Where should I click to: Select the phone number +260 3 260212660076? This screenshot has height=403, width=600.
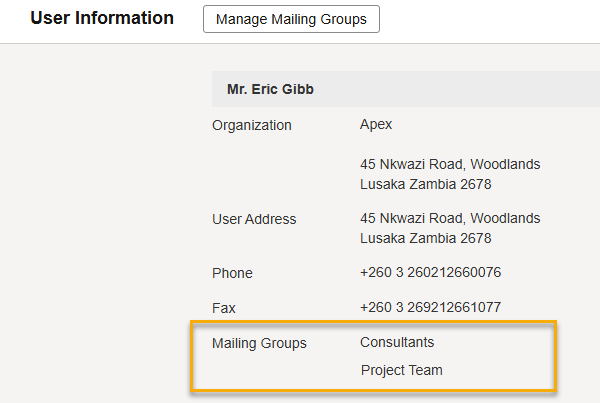pos(430,273)
